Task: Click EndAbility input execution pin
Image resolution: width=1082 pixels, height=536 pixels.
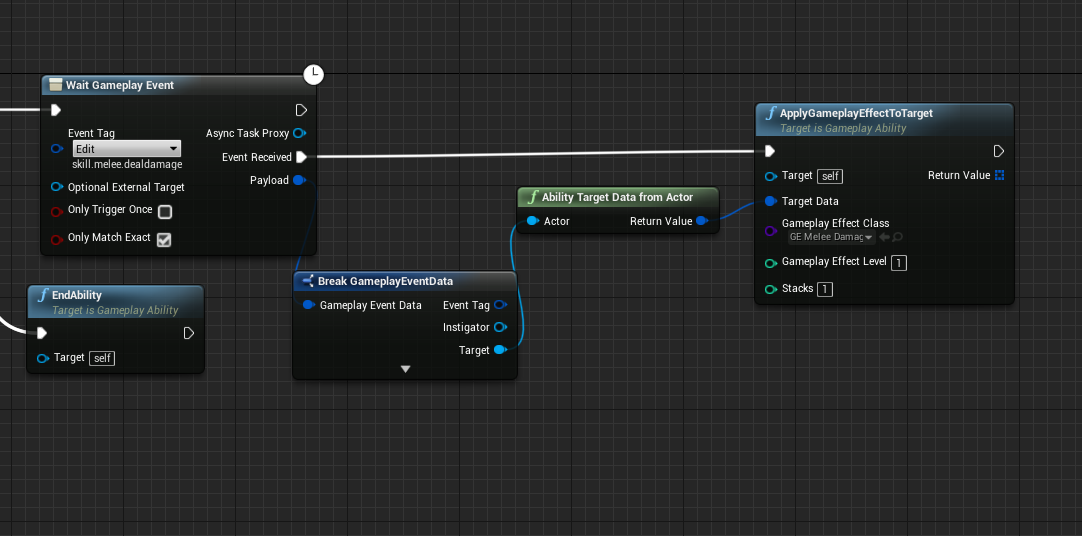Action: [41, 334]
